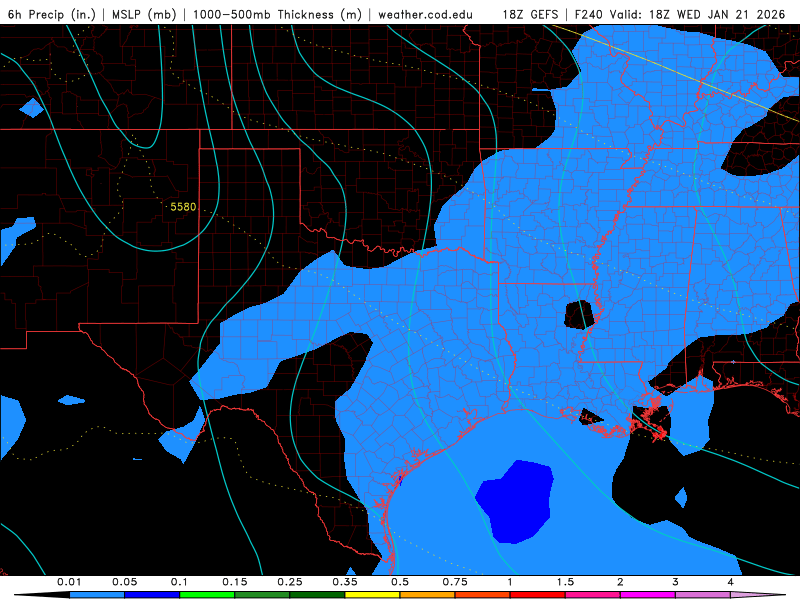Image resolution: width=800 pixels, height=600 pixels.
Task: Click the 5580 thickness contour label
Action: [183, 207]
